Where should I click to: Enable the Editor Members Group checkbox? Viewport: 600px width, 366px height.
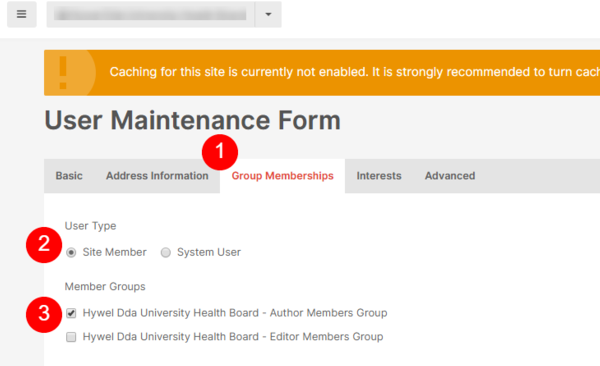pyautogui.click(x=71, y=337)
